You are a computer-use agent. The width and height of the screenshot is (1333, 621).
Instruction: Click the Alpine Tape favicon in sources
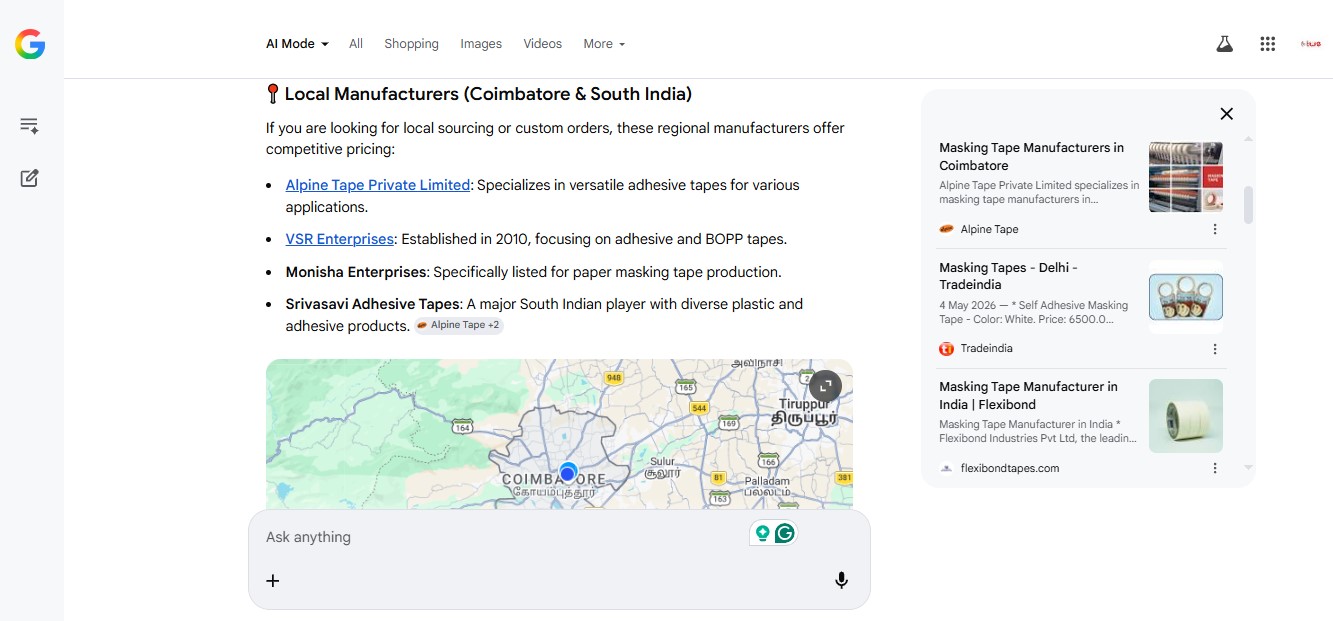pyautogui.click(x=946, y=229)
